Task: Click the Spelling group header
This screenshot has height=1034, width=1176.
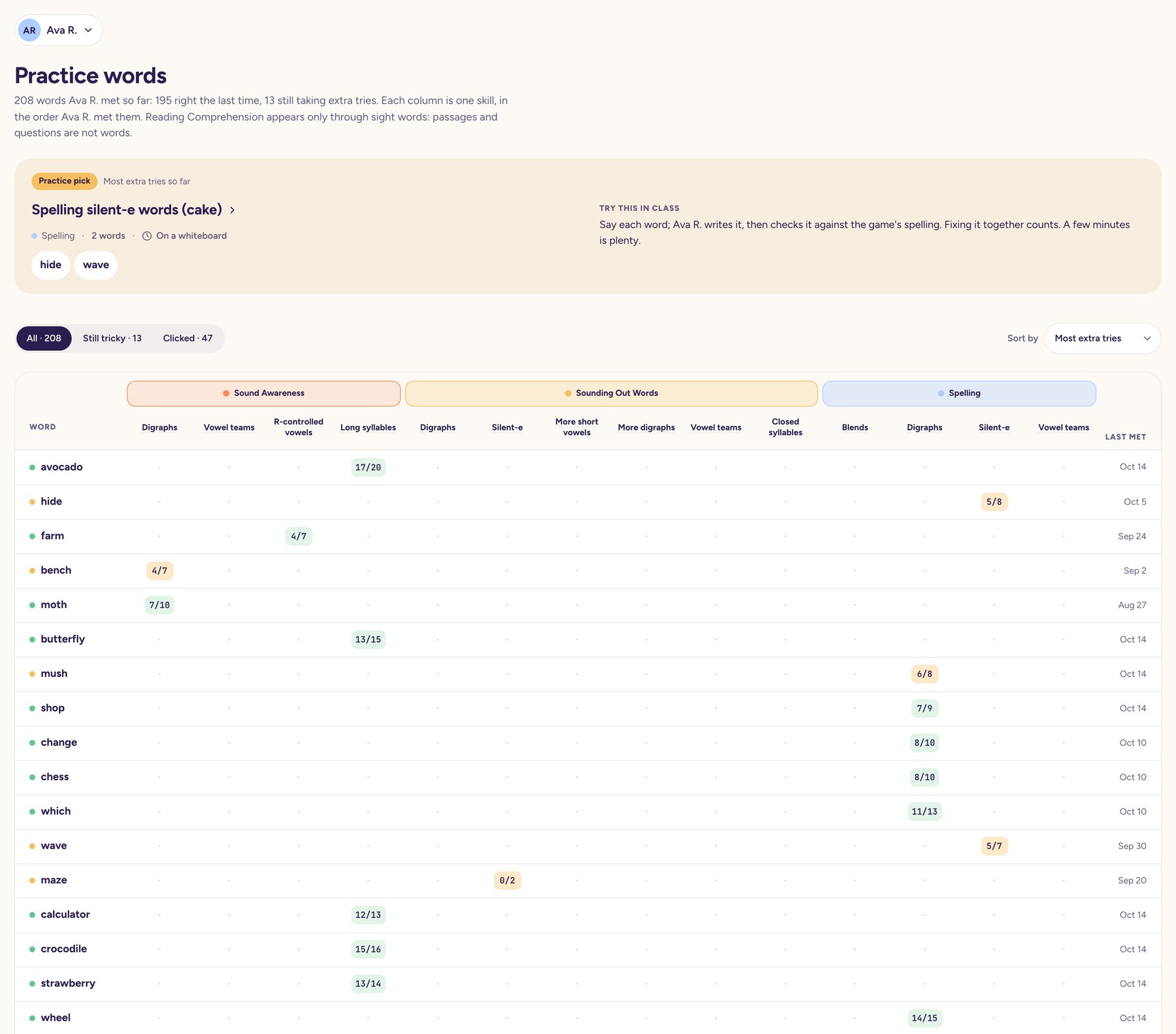Action: 959,393
